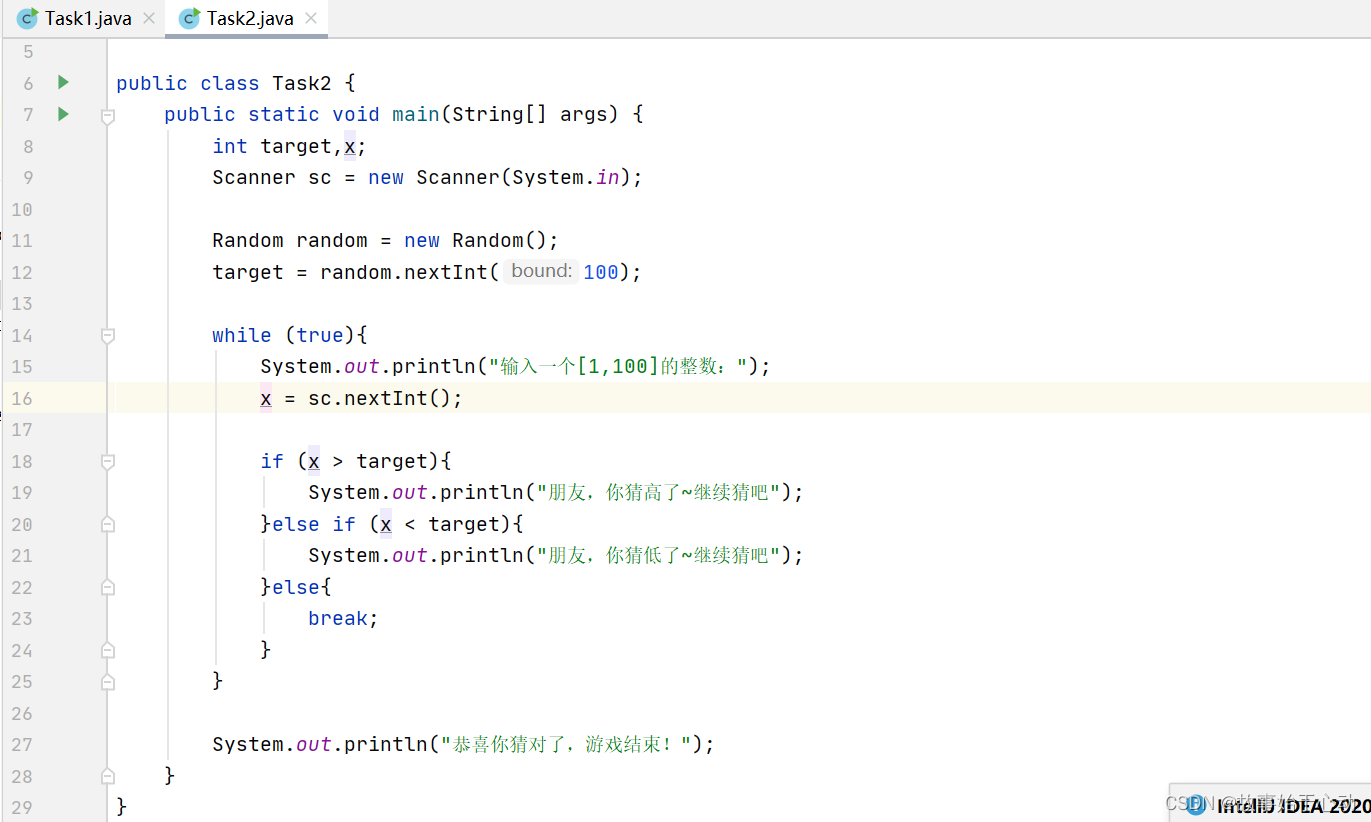Screen dimensions: 1371x822
Task: Fold the if (x > target) block
Action: coord(108,462)
